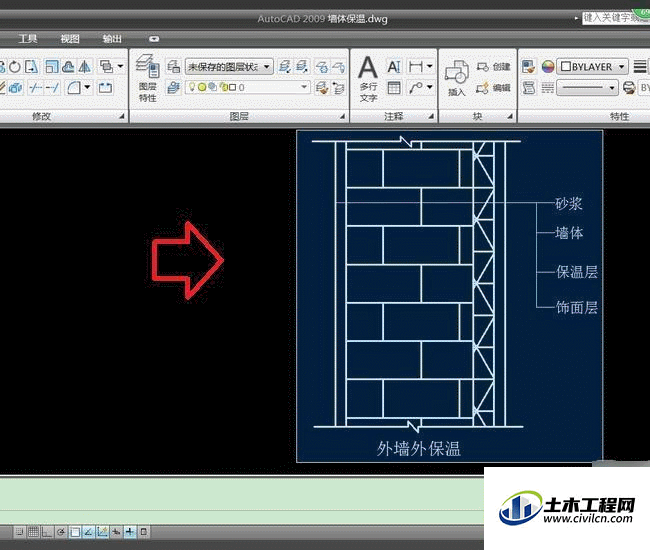650x550 pixels.
Task: Click the color wheel swatch icon
Action: pos(547,66)
